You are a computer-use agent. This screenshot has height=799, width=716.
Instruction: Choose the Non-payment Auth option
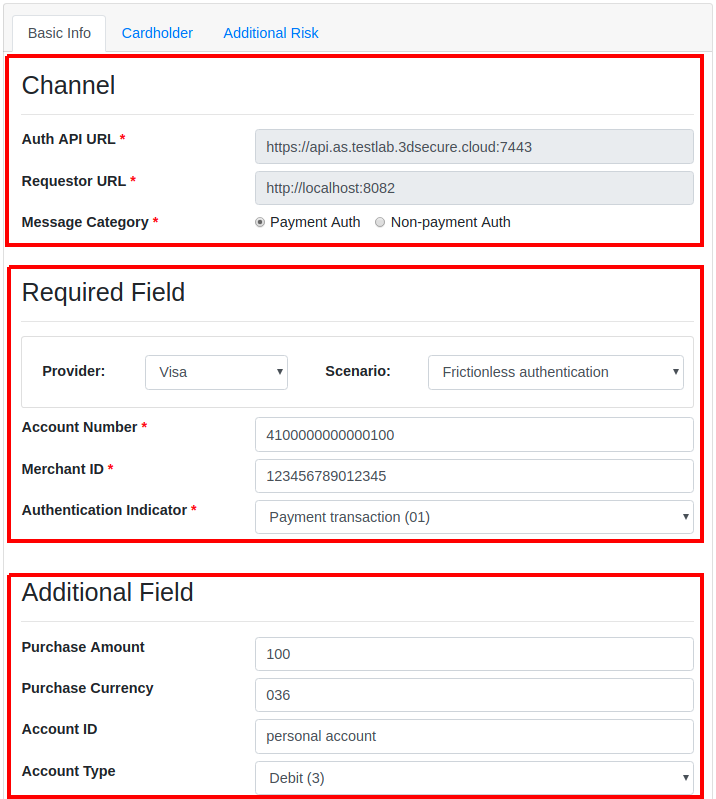380,222
